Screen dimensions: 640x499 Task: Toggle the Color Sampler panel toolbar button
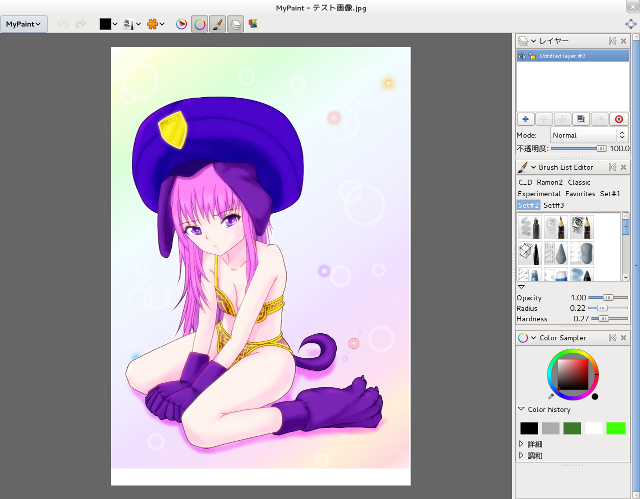pos(200,24)
